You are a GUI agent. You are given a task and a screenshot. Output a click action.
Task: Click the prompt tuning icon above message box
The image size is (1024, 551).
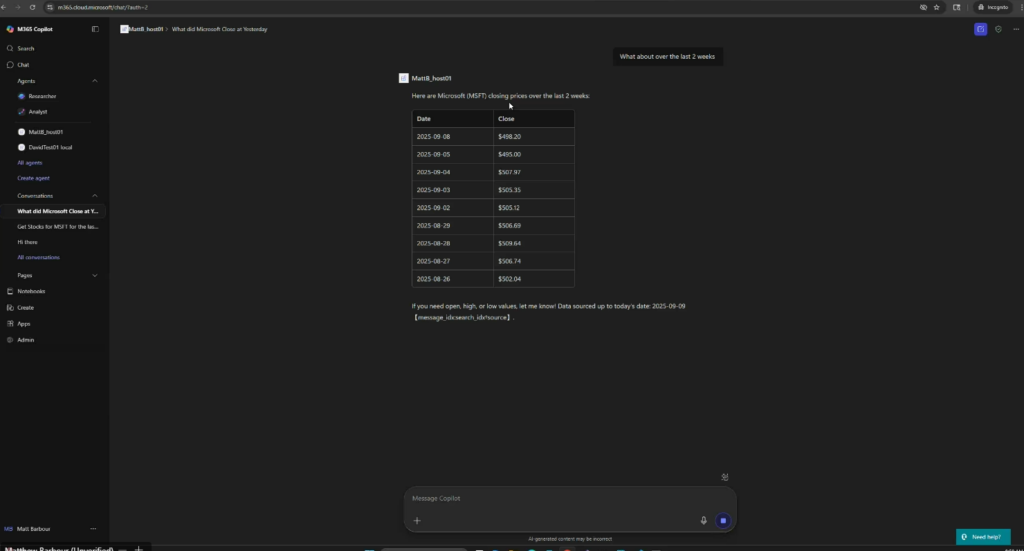pos(725,477)
